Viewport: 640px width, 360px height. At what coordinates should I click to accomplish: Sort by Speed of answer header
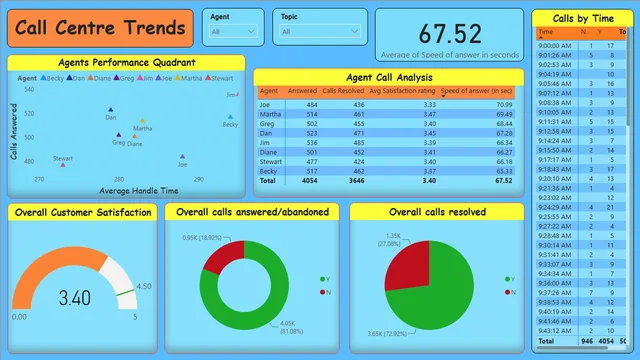(x=476, y=91)
